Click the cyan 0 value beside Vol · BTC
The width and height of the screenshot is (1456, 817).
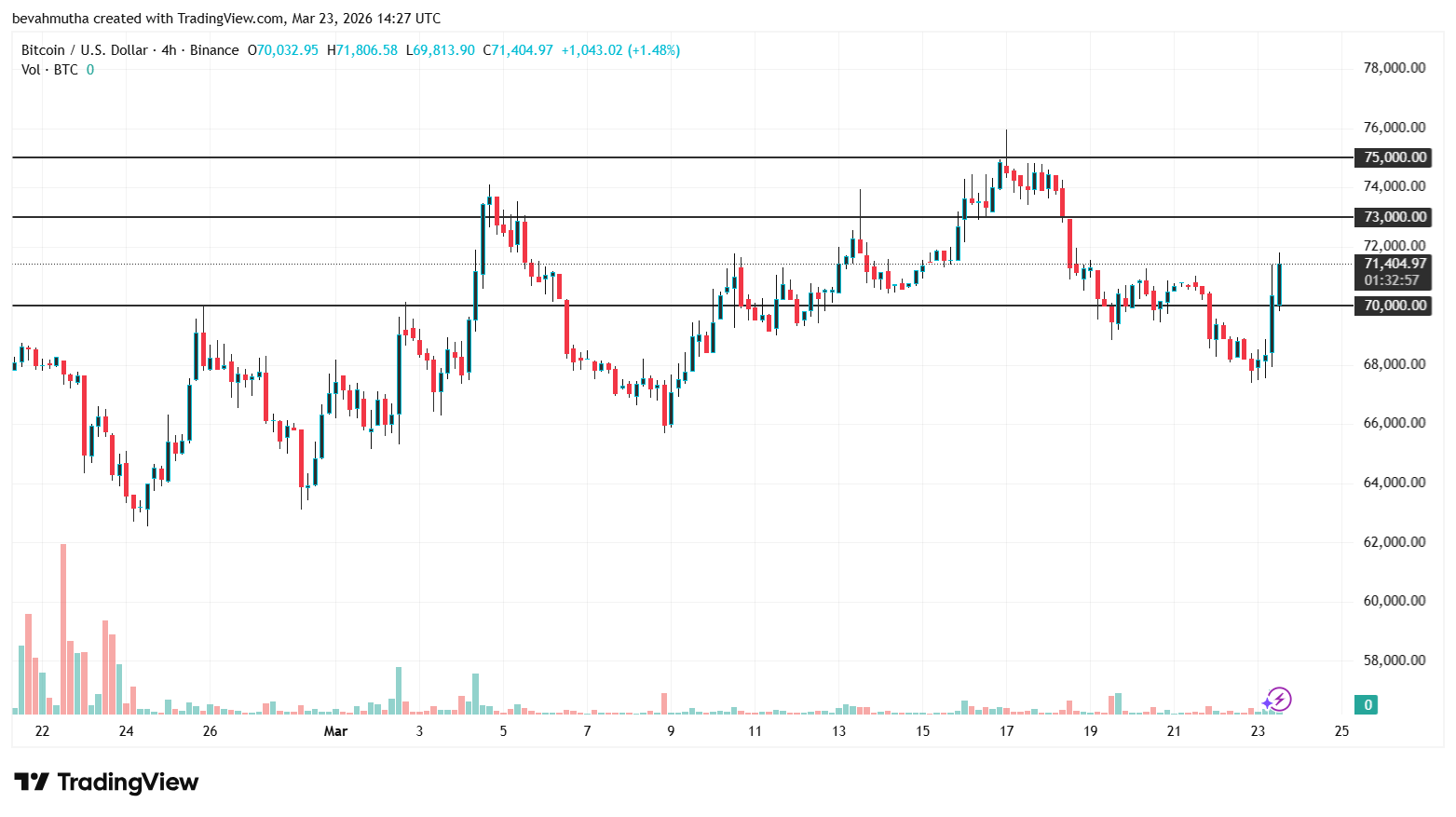click(89, 69)
